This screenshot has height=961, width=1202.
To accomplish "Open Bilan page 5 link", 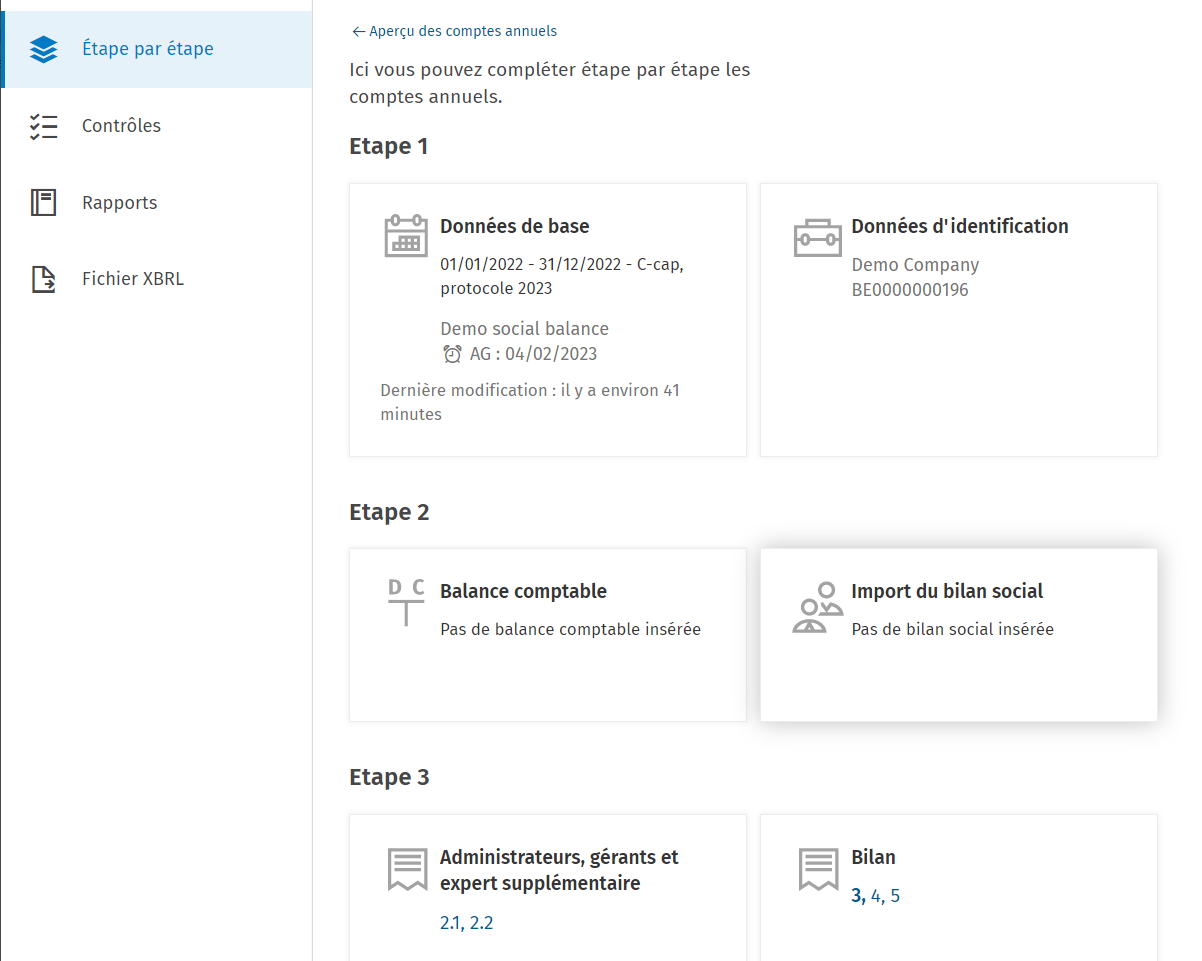I will point(895,896).
